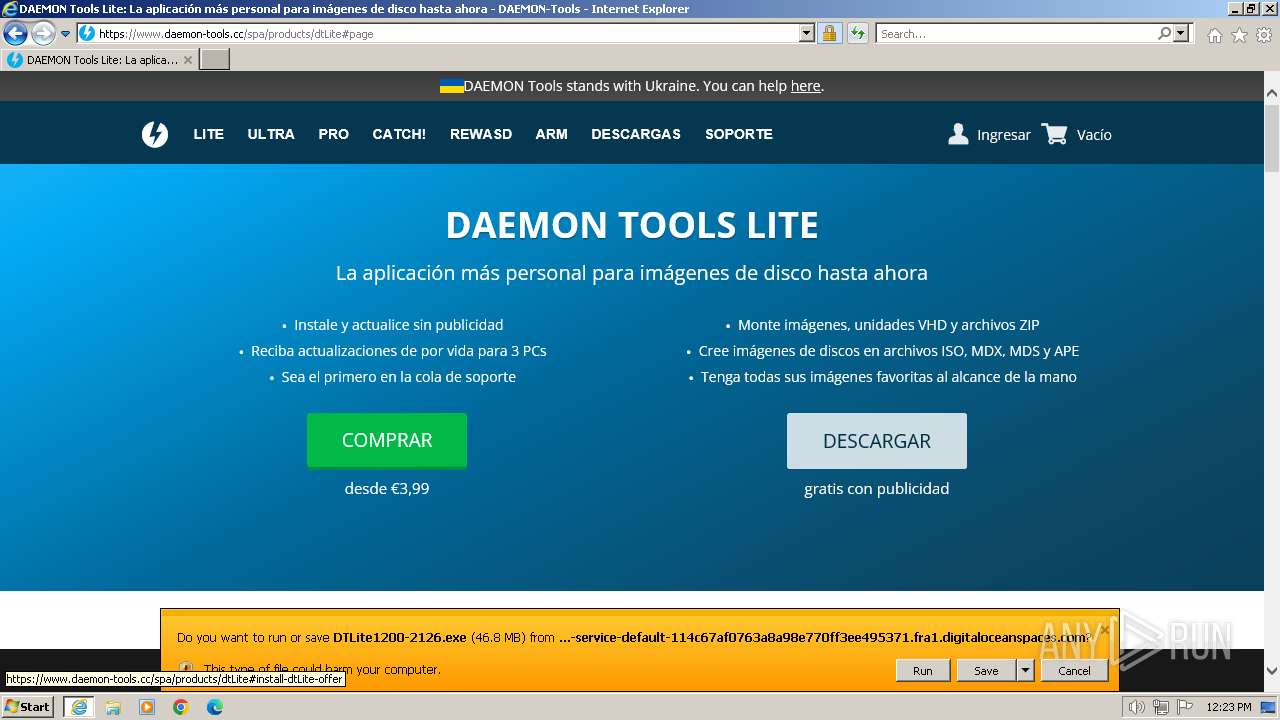
Task: Click 'Monte imágenes, unidades VHD y archivos ZIP'
Action: 889,325
